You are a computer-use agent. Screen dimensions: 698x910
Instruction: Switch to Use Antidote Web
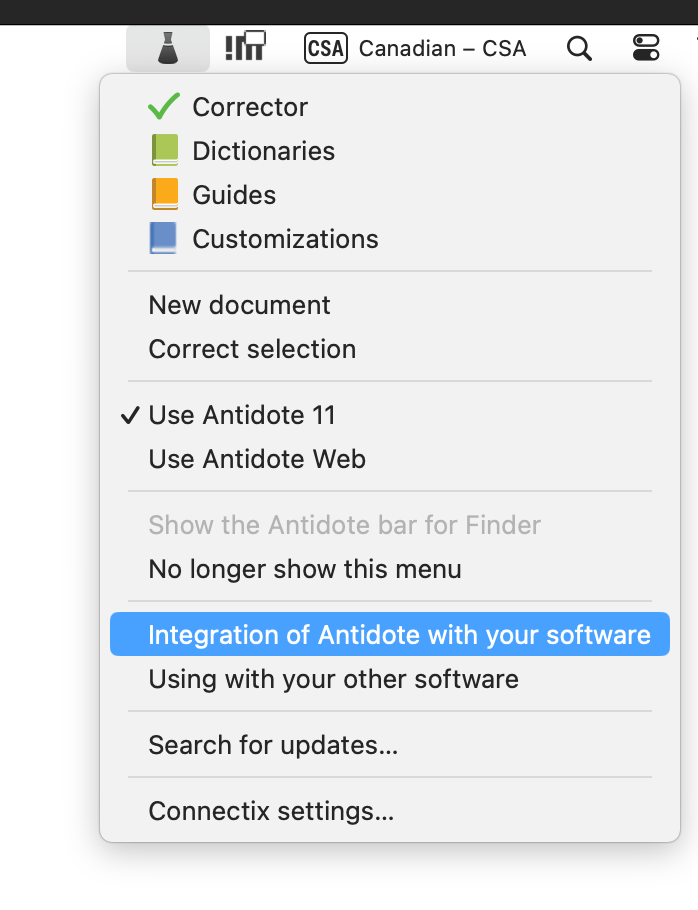[x=257, y=459]
